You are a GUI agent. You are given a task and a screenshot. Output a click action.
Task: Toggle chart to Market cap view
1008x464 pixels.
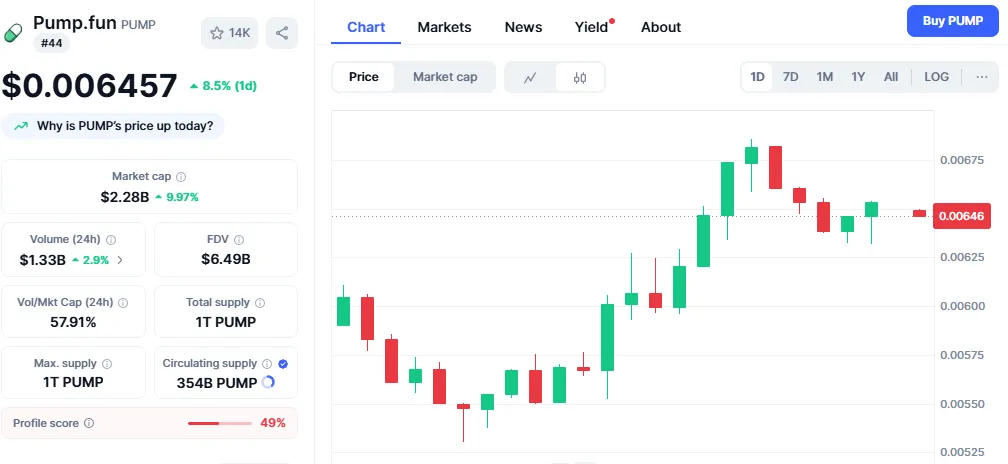(x=445, y=77)
